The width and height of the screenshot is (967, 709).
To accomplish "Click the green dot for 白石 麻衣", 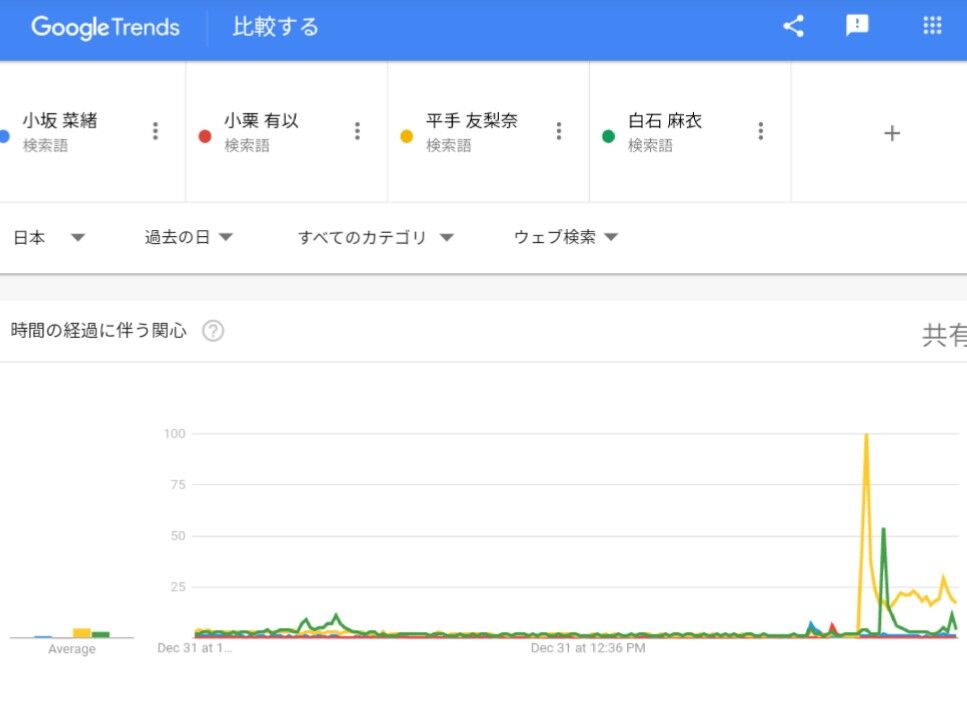I will [608, 136].
